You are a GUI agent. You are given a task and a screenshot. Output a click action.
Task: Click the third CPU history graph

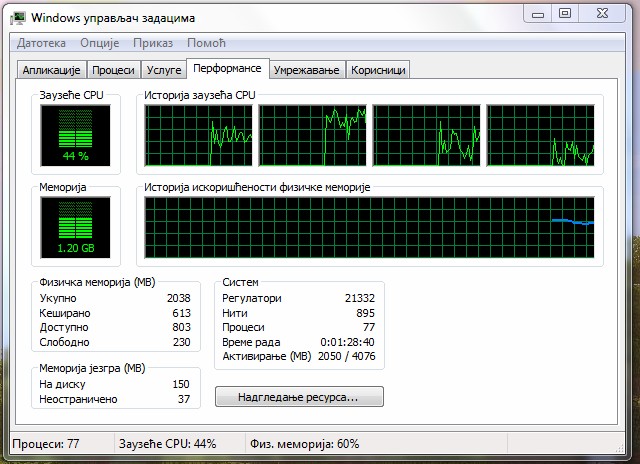coord(427,135)
